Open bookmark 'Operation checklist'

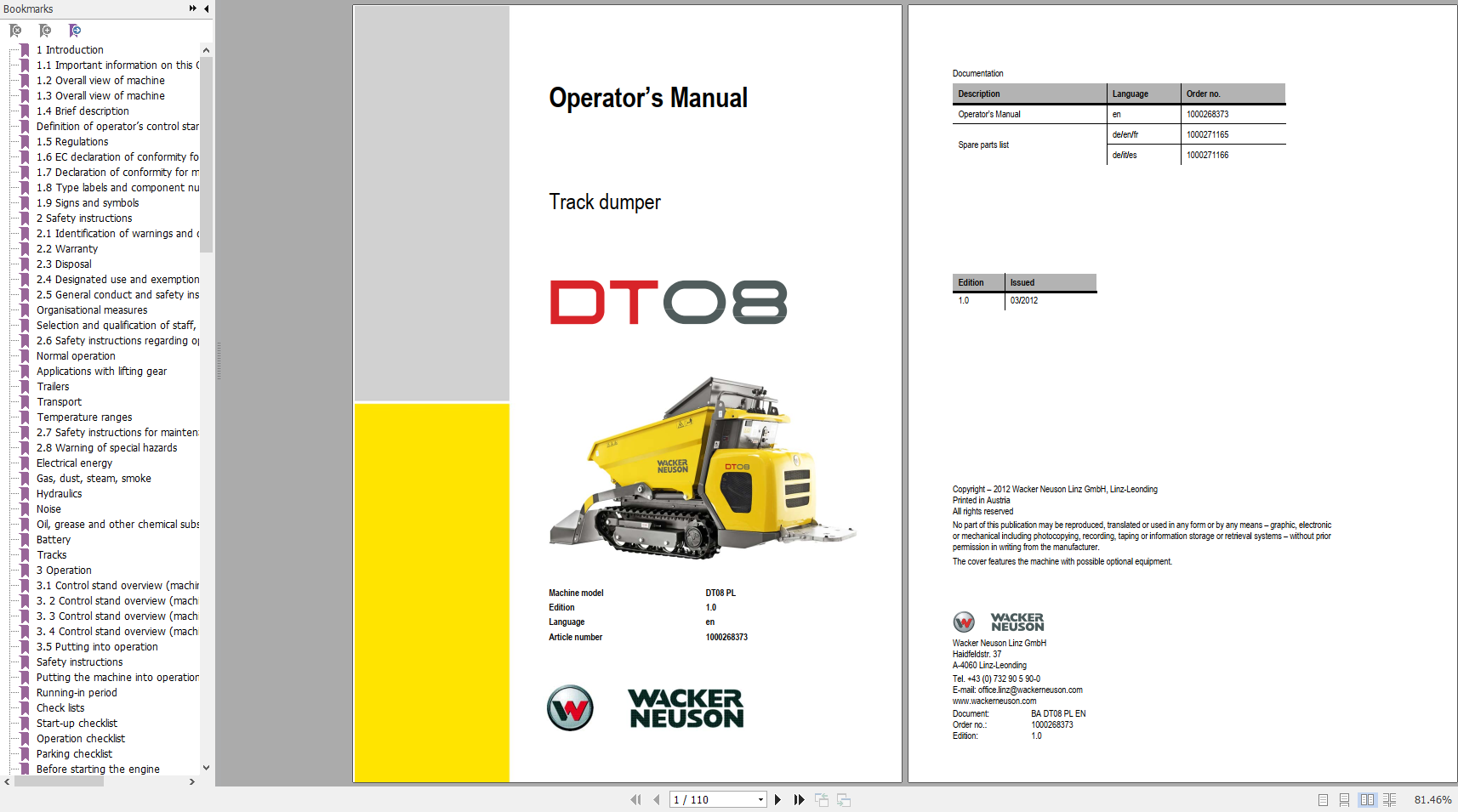tap(81, 739)
